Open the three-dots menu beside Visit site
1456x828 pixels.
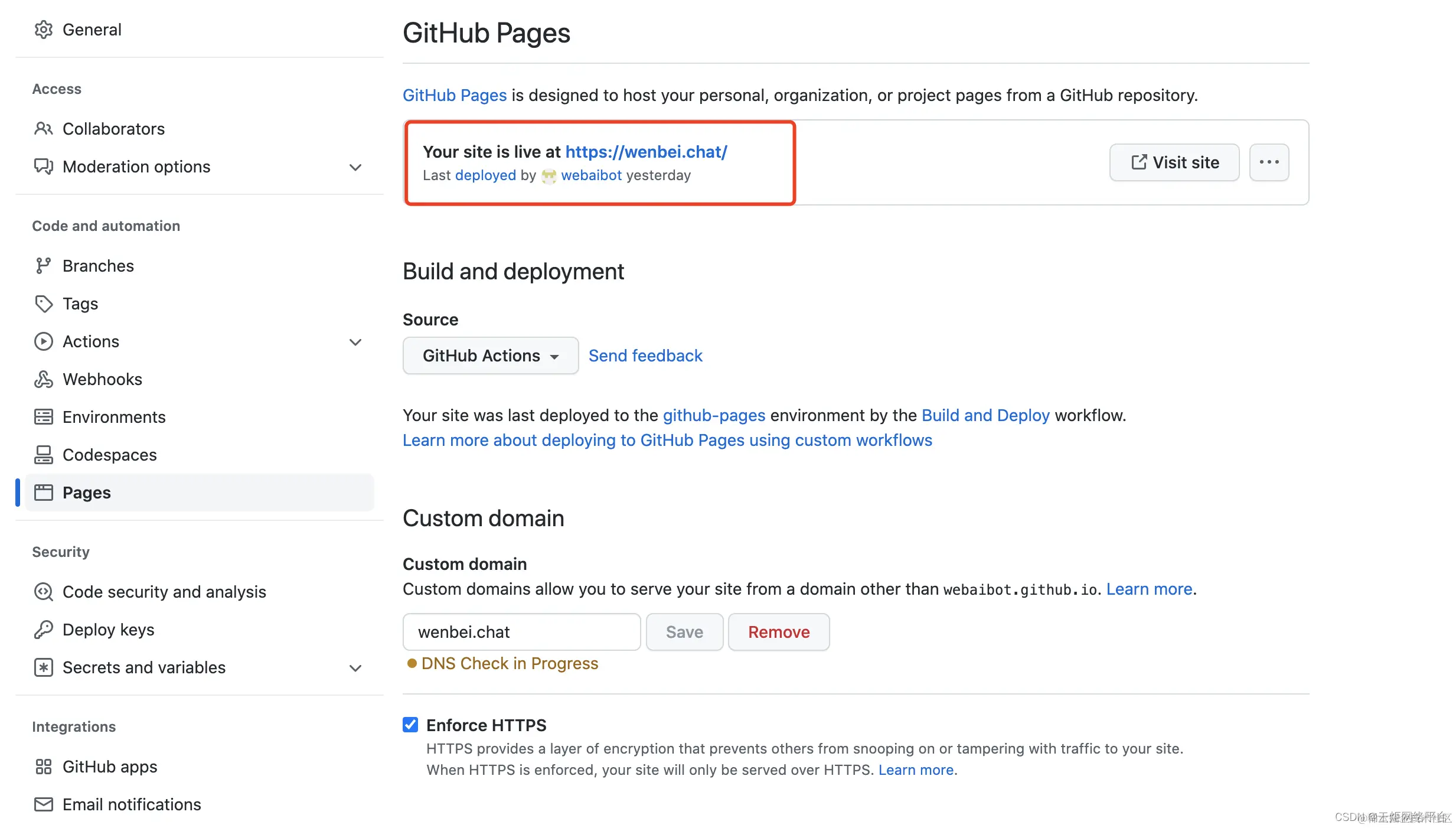(x=1269, y=162)
